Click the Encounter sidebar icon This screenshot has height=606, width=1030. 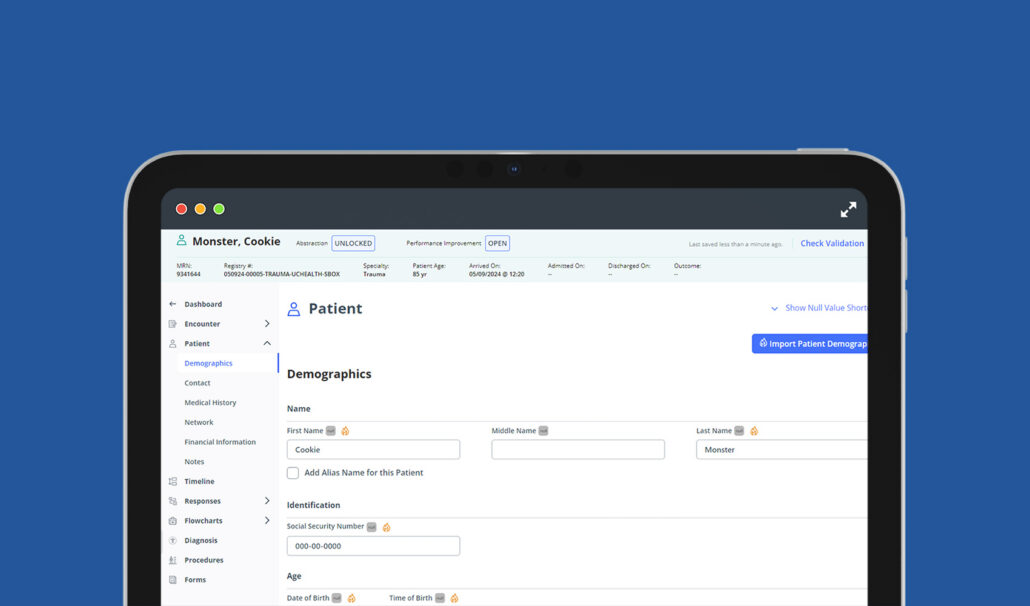coord(173,324)
